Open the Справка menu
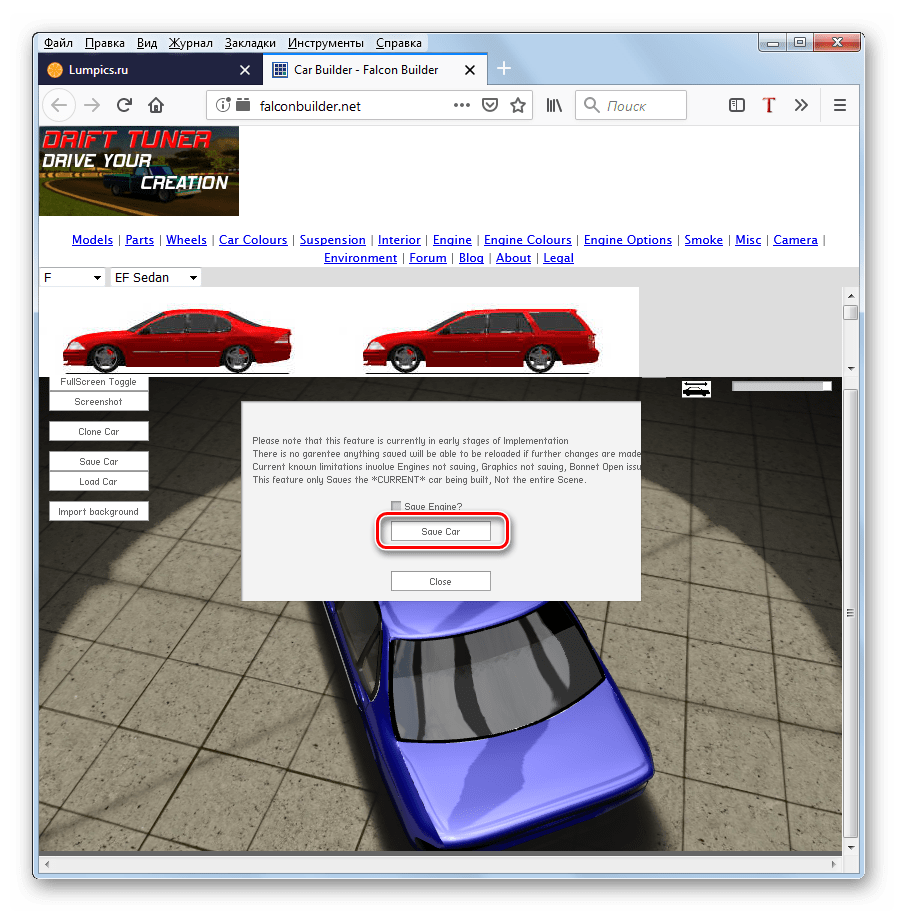898x912 pixels. click(x=399, y=42)
